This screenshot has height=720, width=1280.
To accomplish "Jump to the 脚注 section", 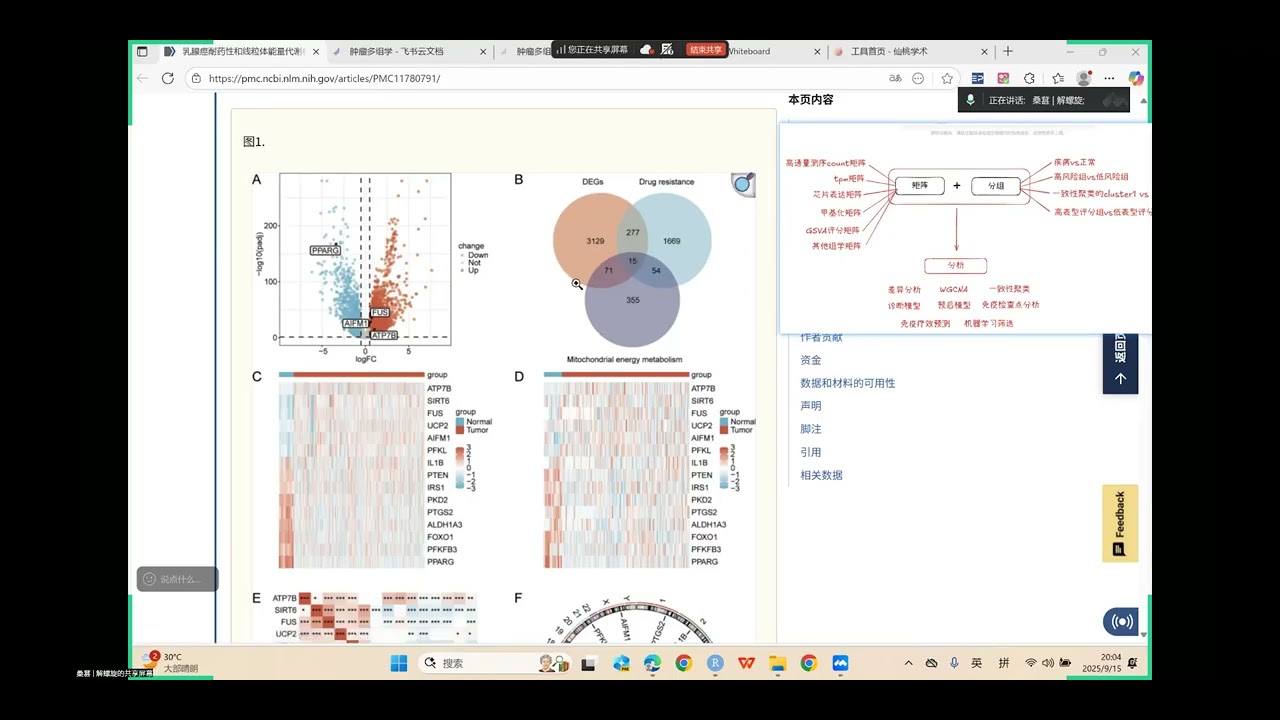I will point(810,429).
